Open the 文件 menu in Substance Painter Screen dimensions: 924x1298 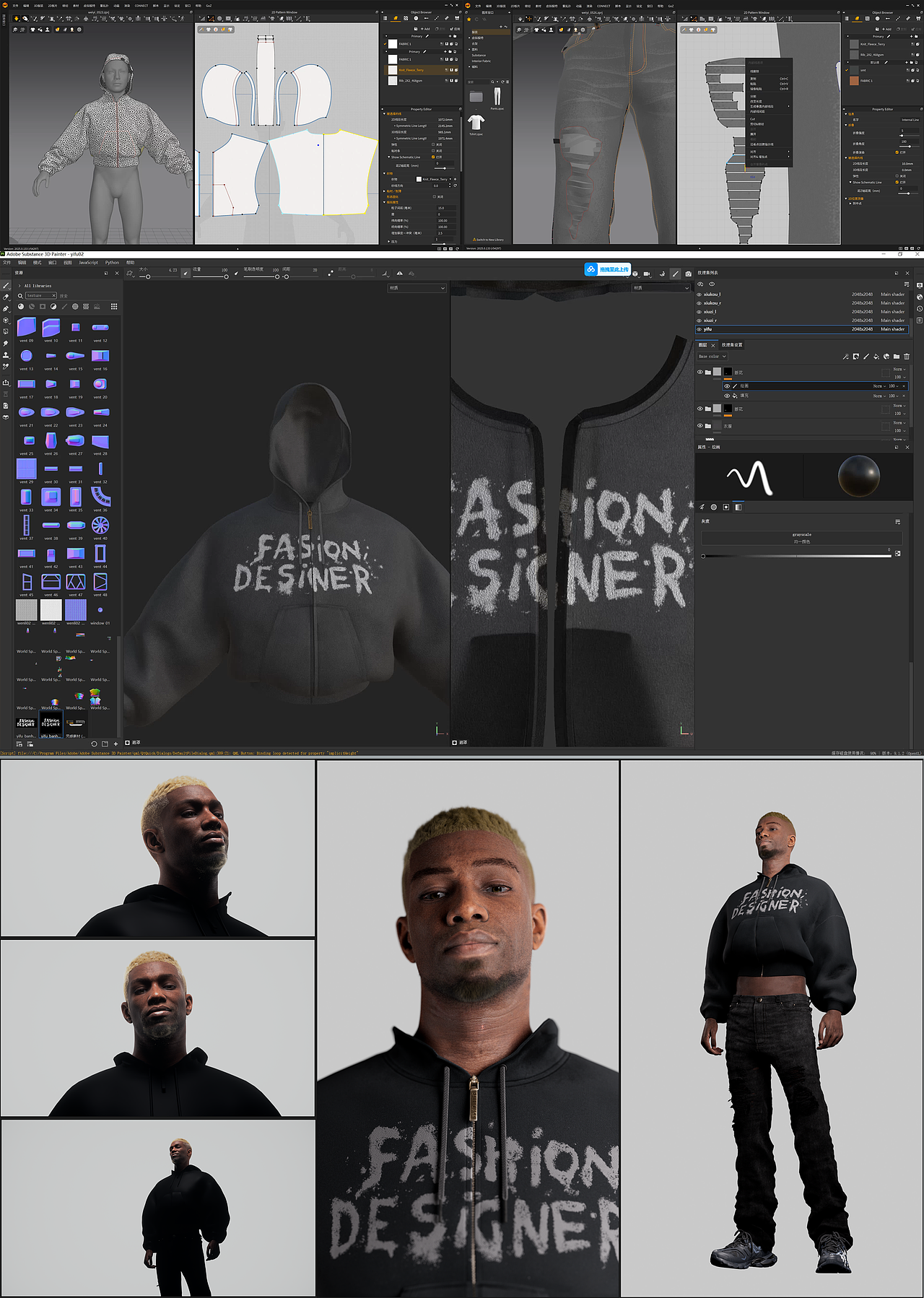point(6,263)
